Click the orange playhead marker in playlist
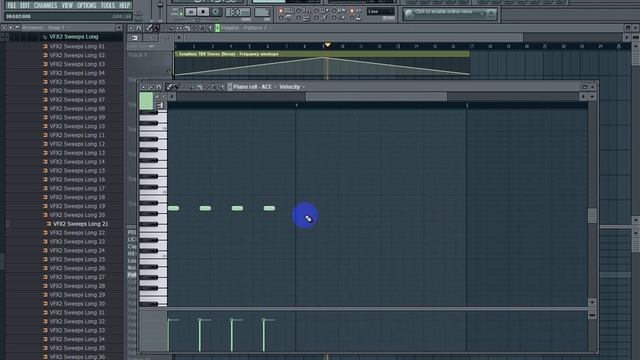This screenshot has width=640, height=360. click(327, 45)
